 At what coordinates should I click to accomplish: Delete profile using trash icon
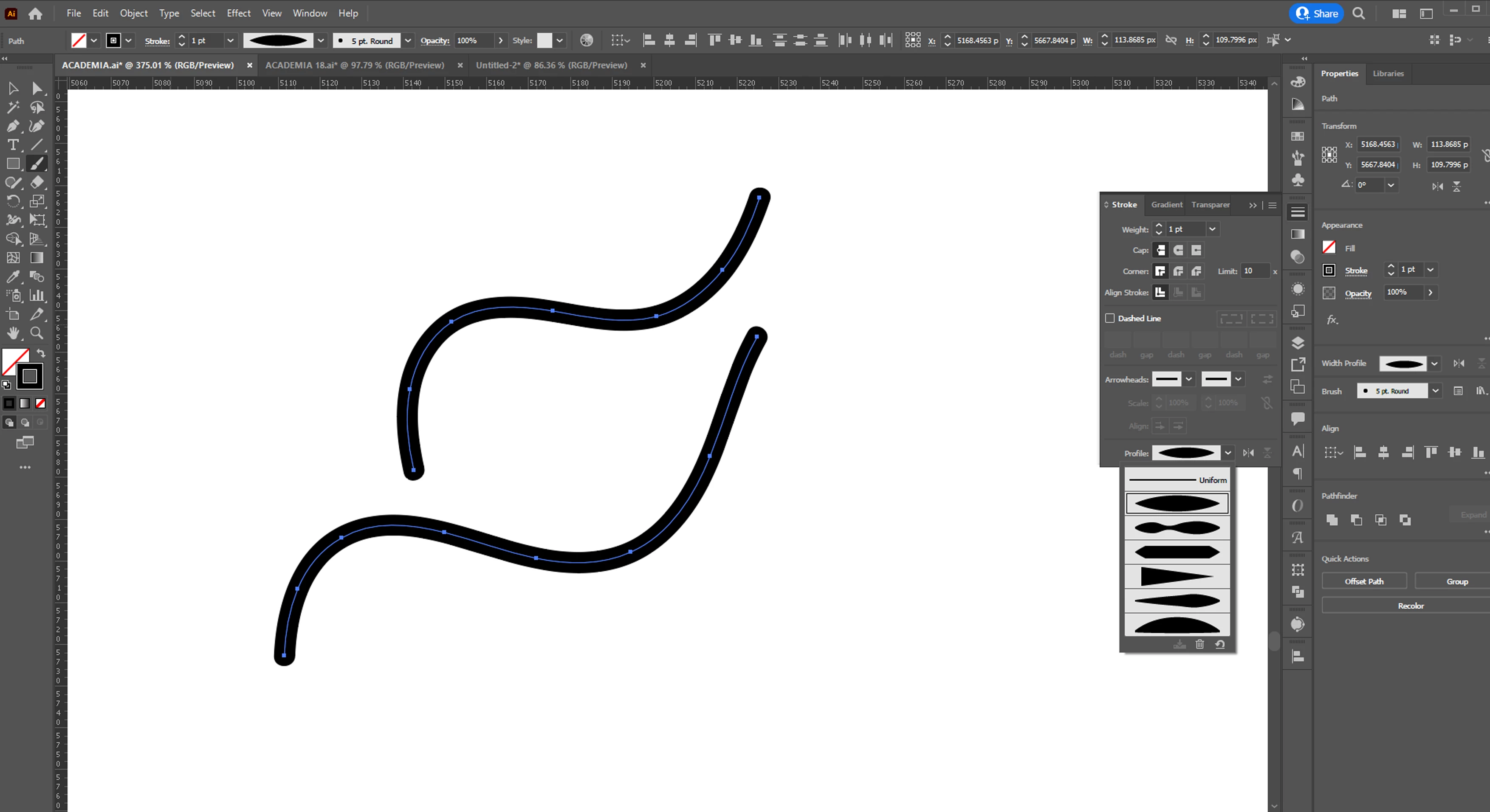pos(1199,644)
